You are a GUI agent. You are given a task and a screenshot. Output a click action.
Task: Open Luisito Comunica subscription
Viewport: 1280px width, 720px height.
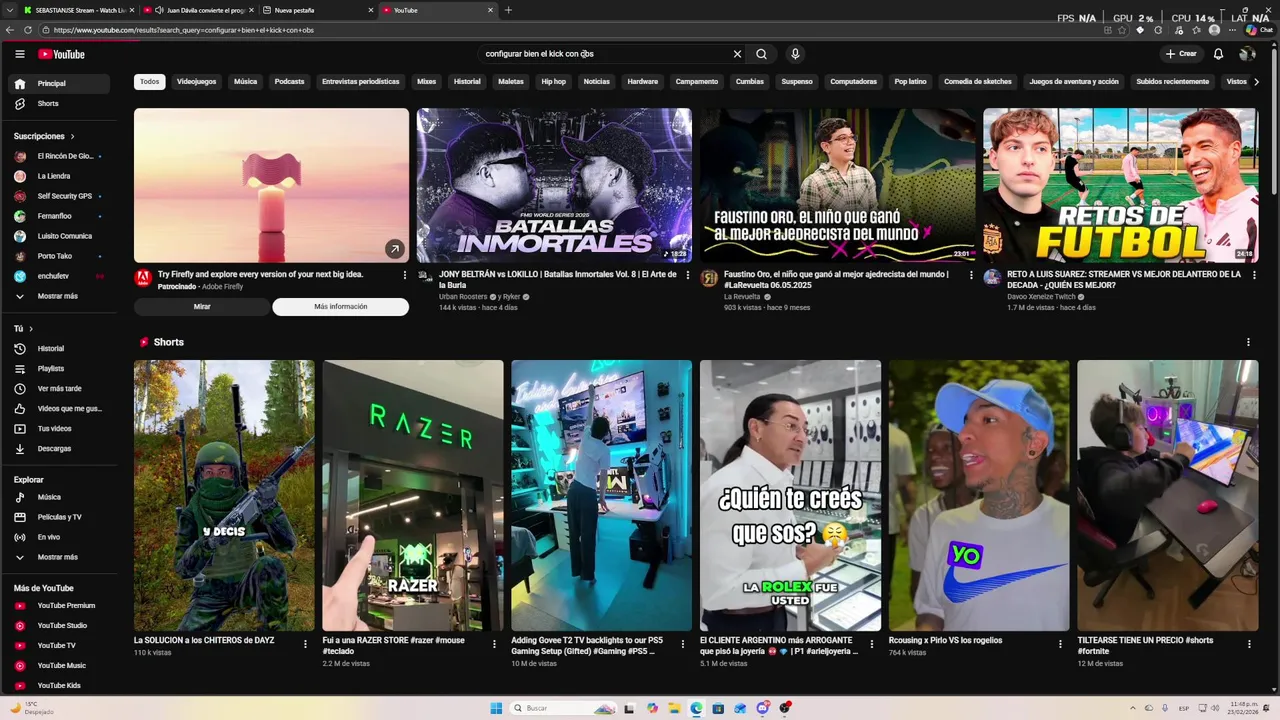(x=61, y=237)
